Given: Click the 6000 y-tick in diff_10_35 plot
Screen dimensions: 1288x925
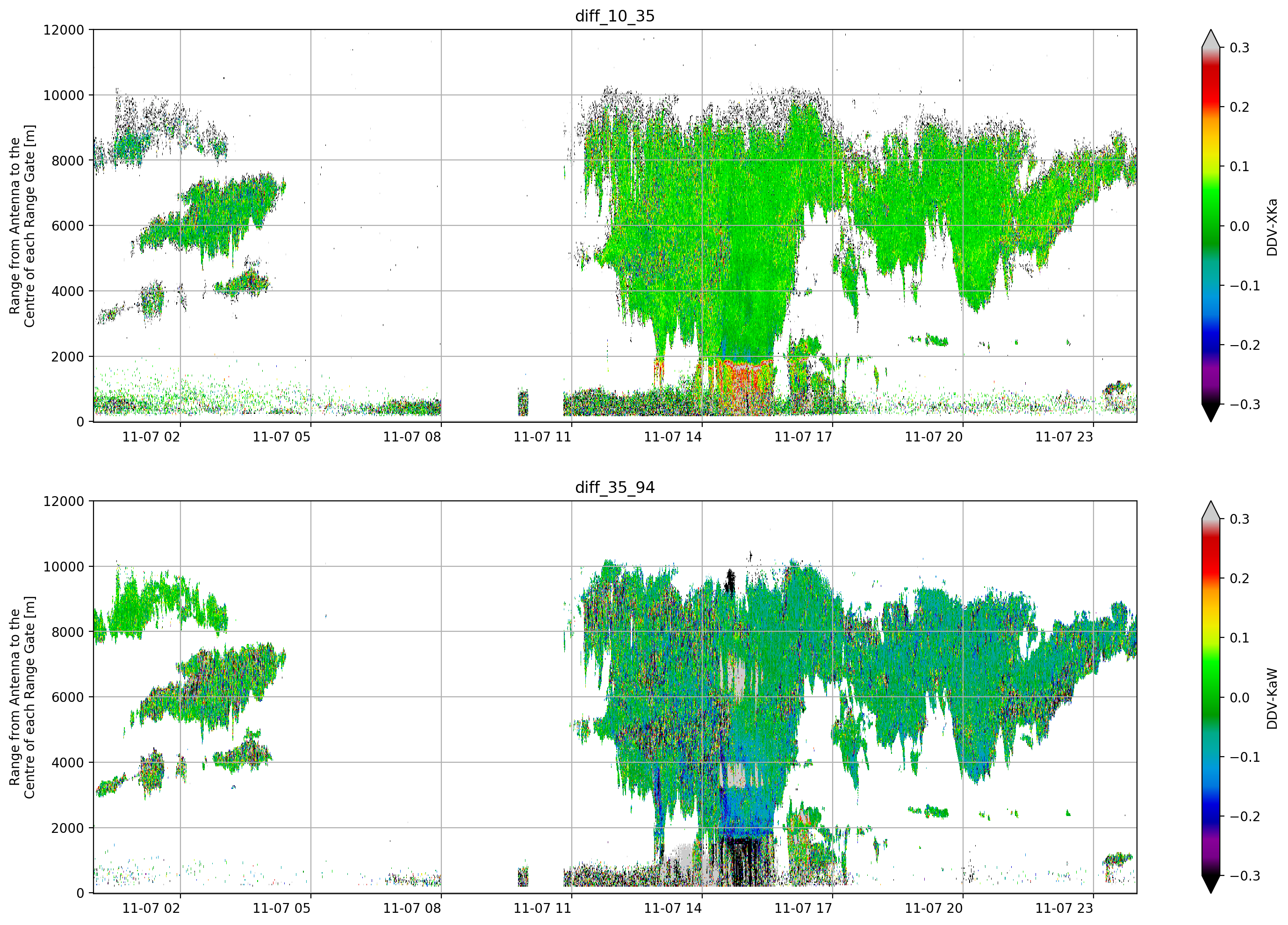Looking at the screenshot, I should pos(68,226).
